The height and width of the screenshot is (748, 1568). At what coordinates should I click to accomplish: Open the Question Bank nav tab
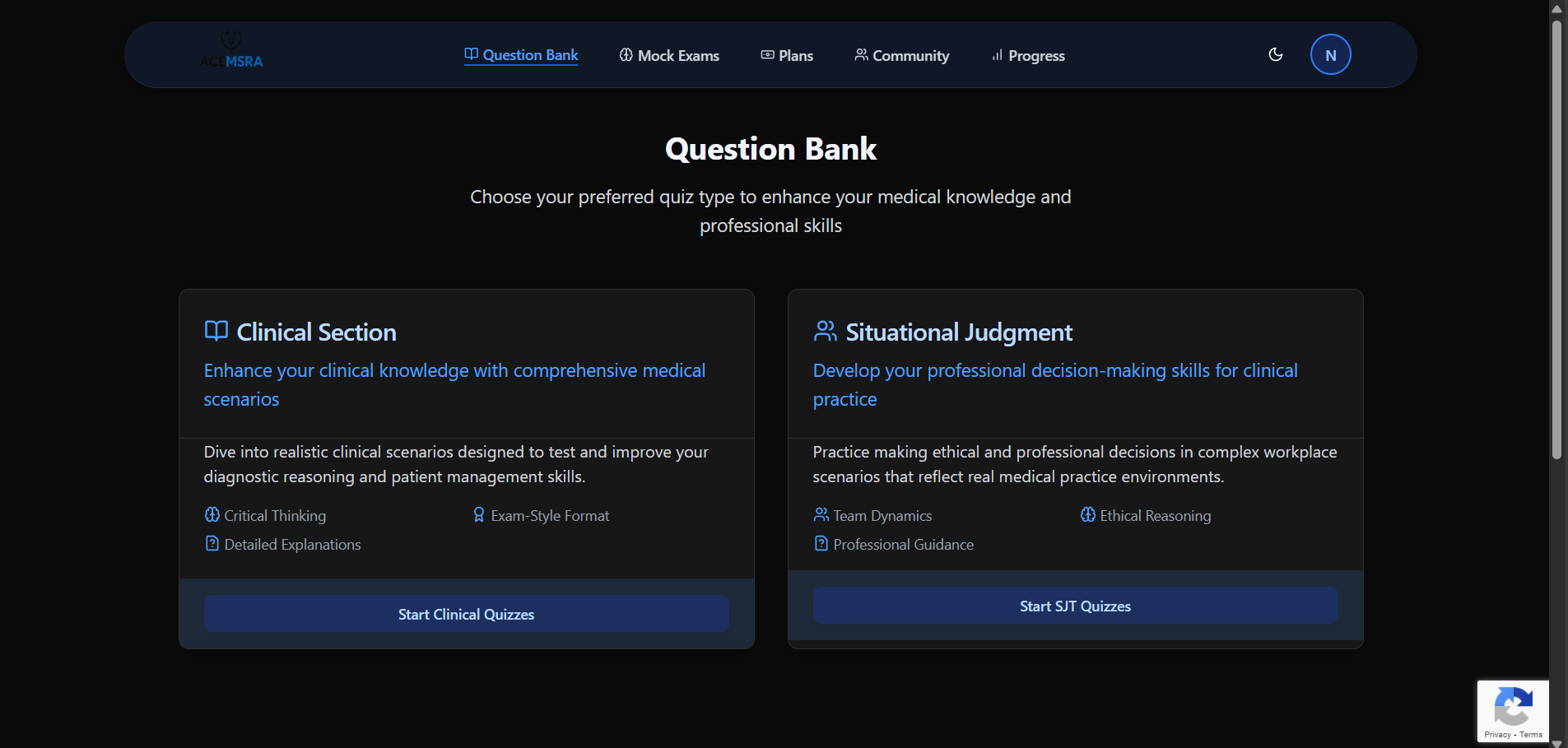[x=521, y=55]
